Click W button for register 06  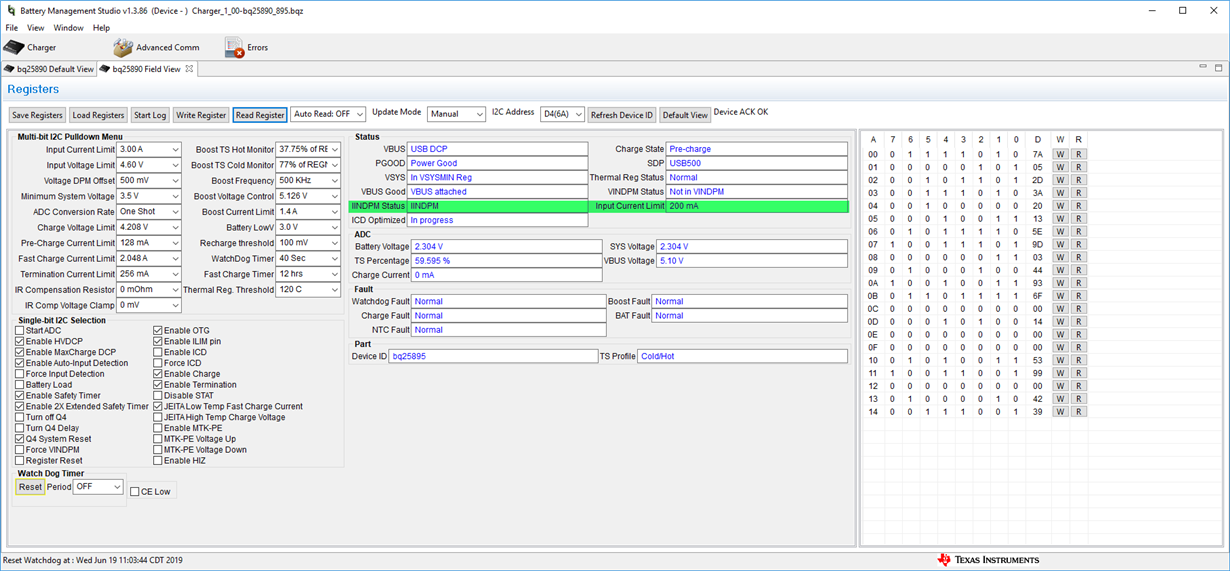[1060, 231]
